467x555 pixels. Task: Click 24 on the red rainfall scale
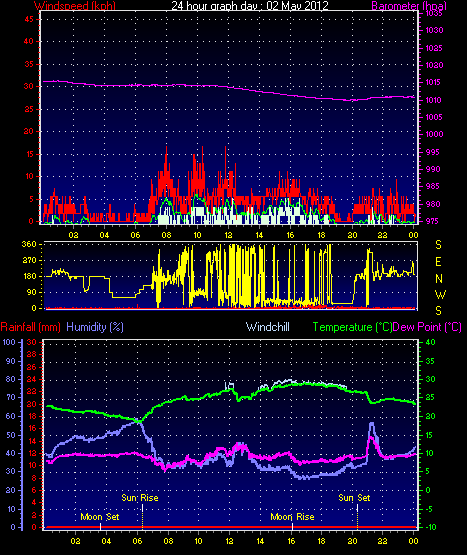coord(32,379)
